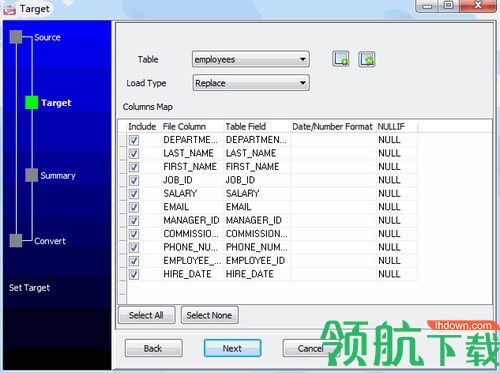Click the Include column header
The image size is (500, 373).
pos(142,126)
